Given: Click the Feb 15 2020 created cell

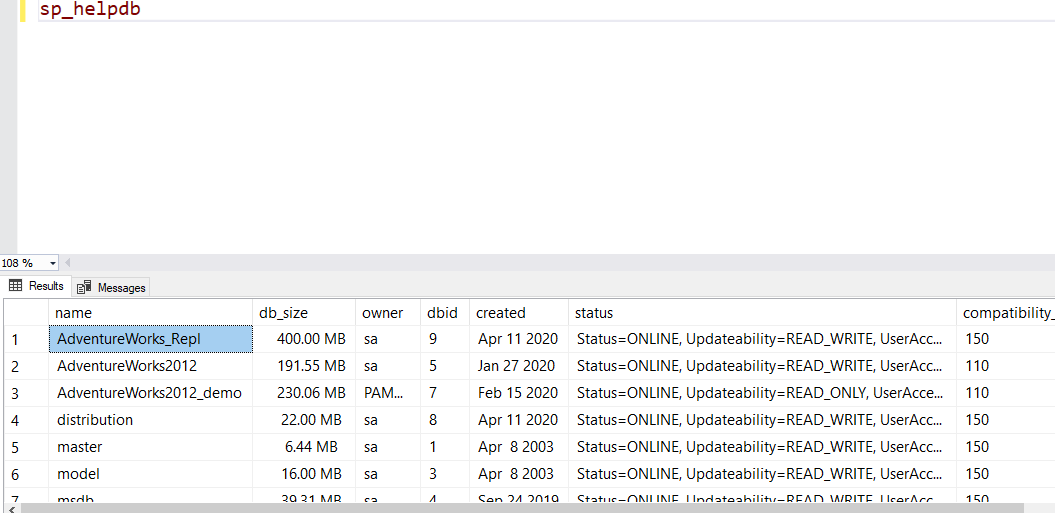Looking at the screenshot, I should tap(519, 393).
